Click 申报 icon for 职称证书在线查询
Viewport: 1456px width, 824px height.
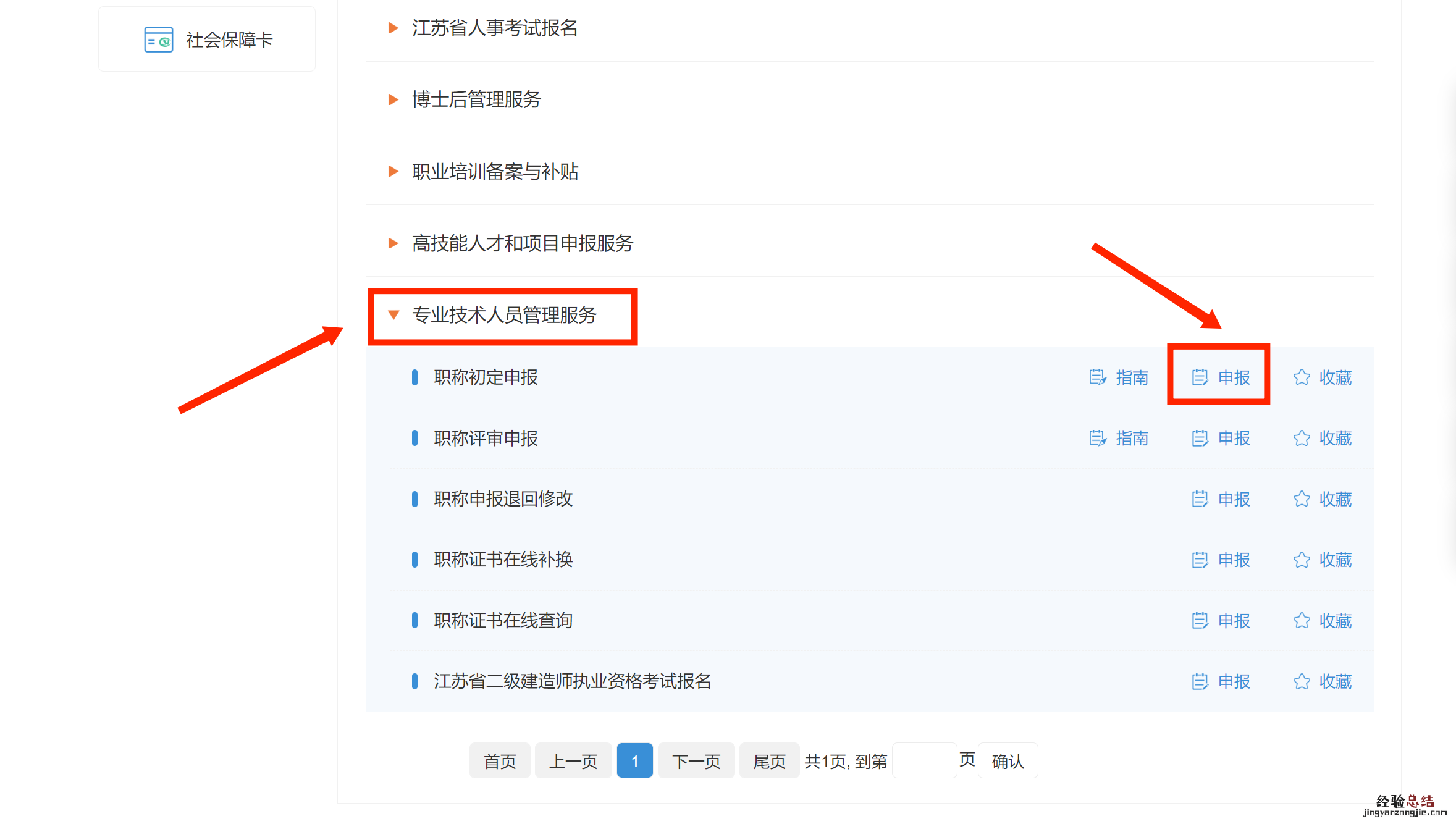(x=1200, y=621)
